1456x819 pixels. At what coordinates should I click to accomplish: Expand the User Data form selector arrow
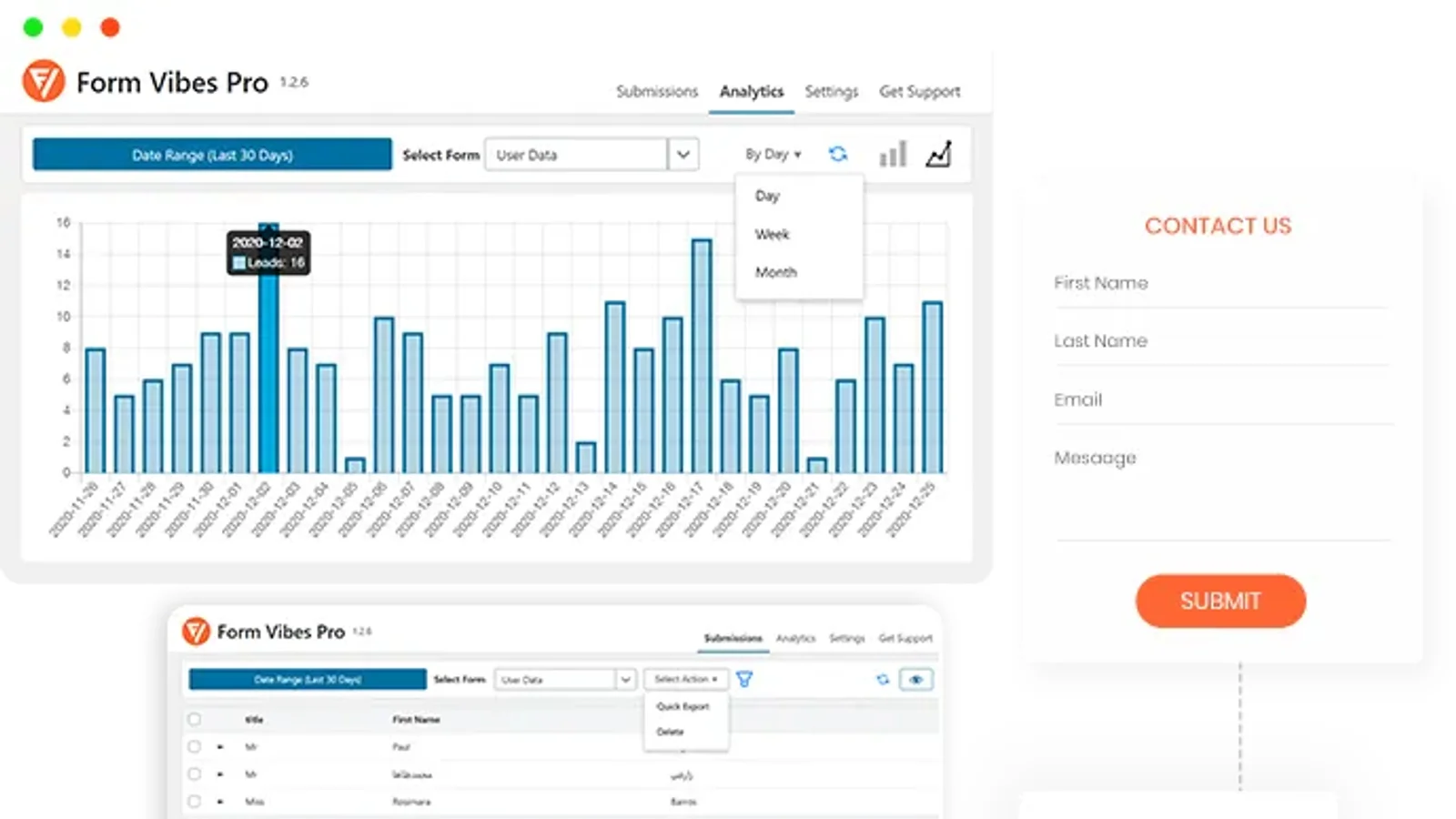click(x=682, y=155)
